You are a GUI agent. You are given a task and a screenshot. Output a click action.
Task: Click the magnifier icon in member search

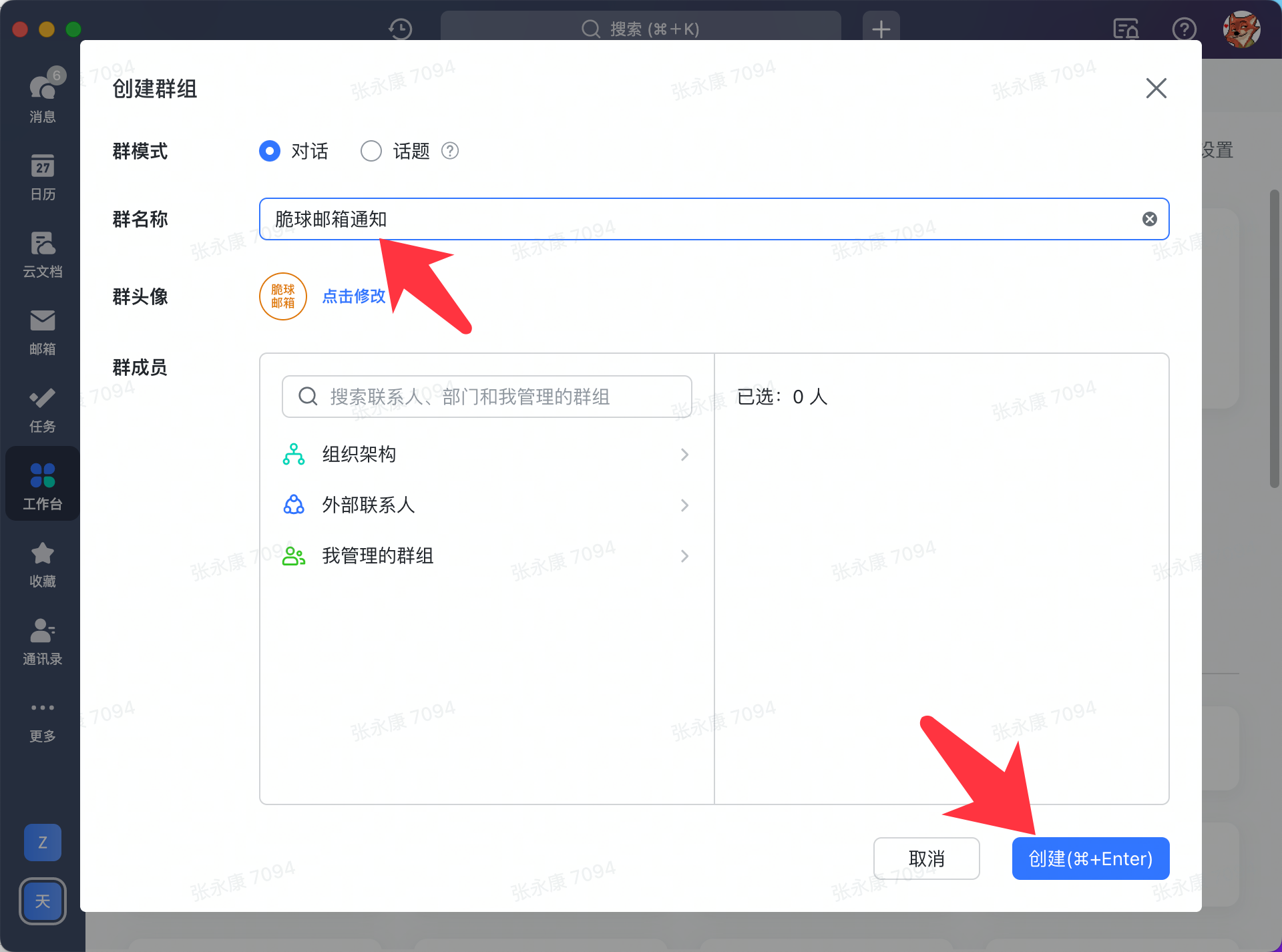coord(308,397)
